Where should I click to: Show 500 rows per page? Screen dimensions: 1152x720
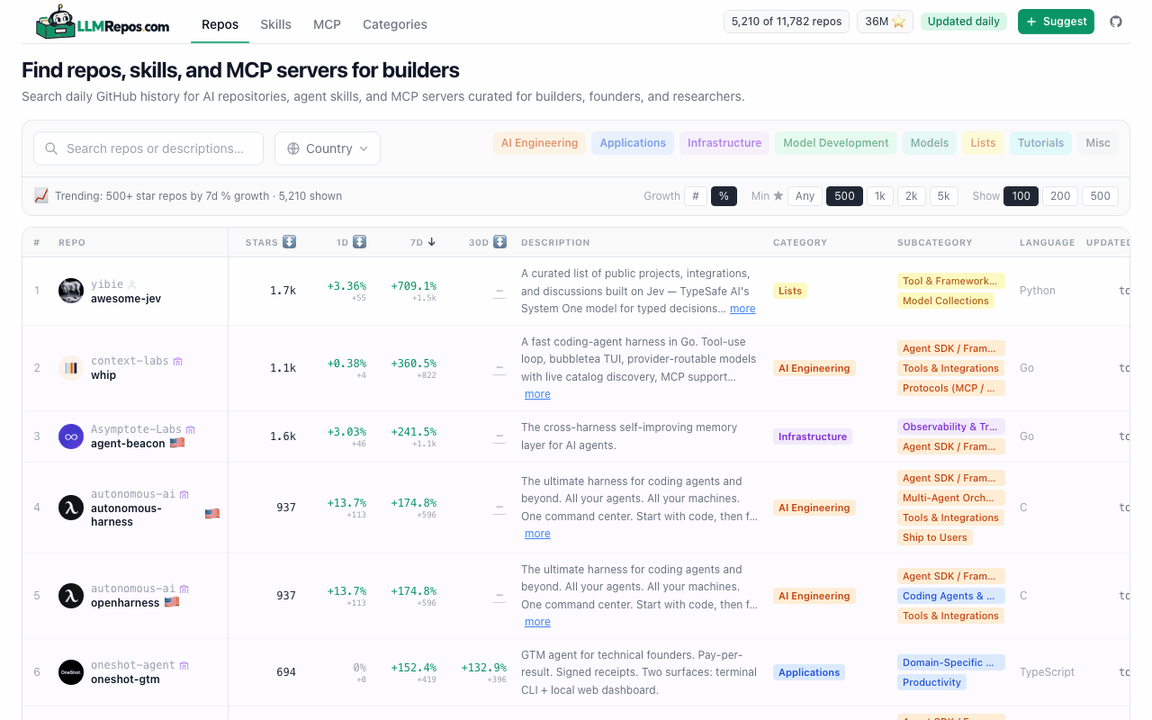1100,196
